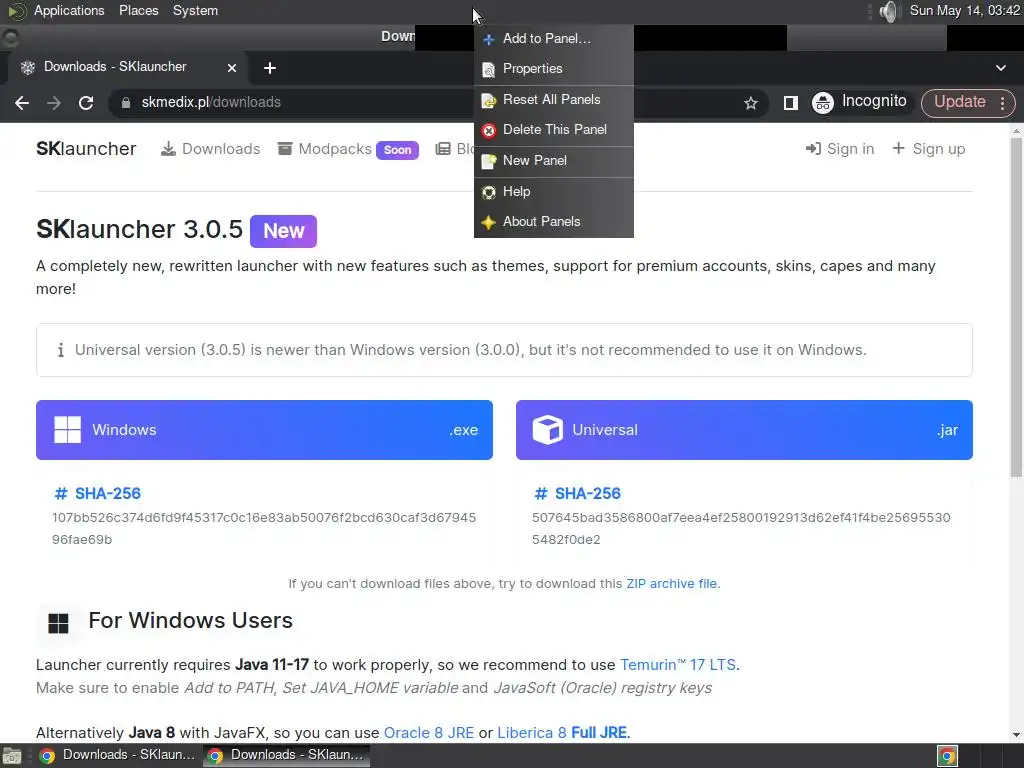Choose Reset All Panels
The width and height of the screenshot is (1024, 768).
pyautogui.click(x=554, y=100)
